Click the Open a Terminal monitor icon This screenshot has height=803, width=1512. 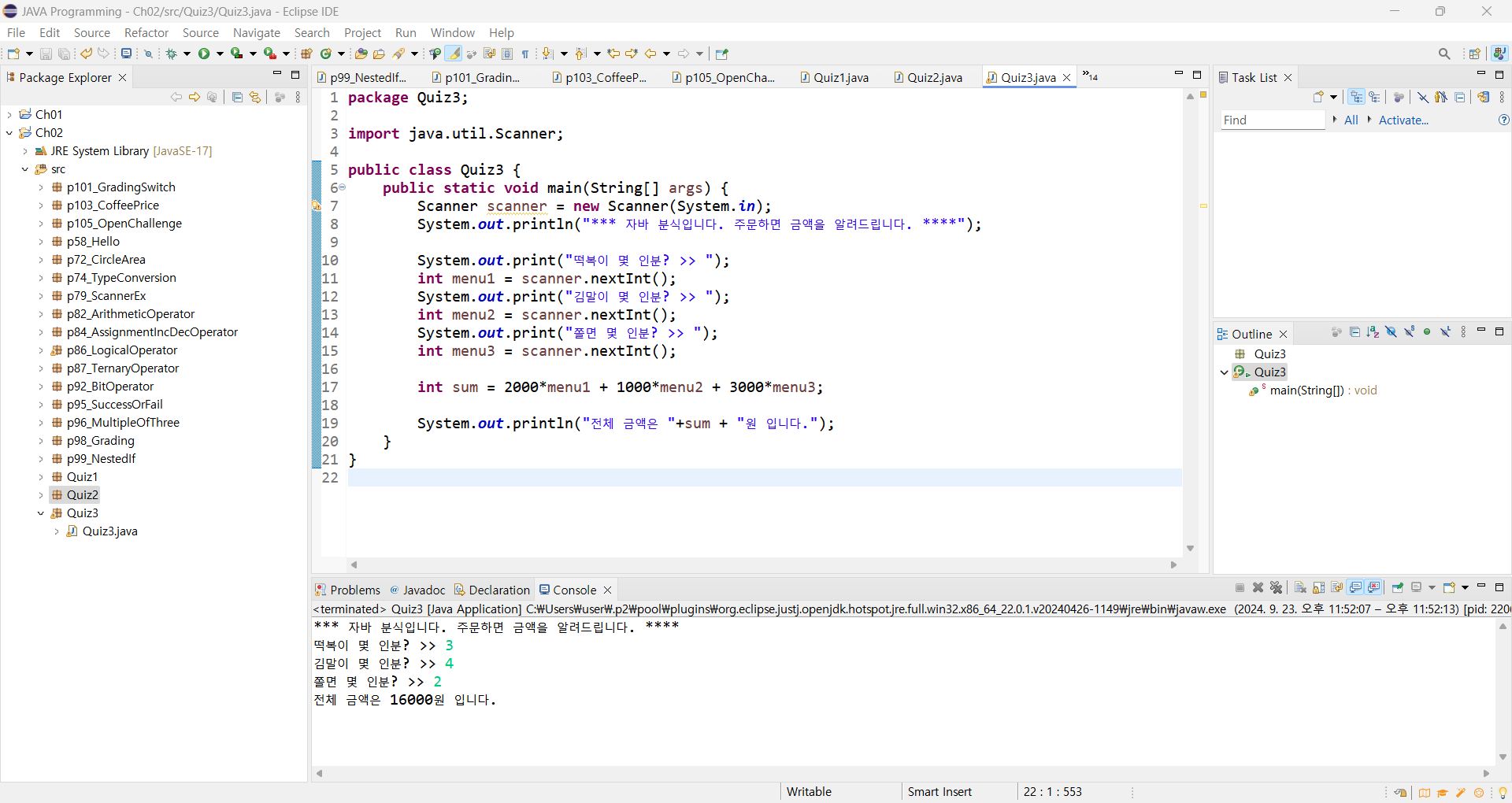tap(126, 54)
